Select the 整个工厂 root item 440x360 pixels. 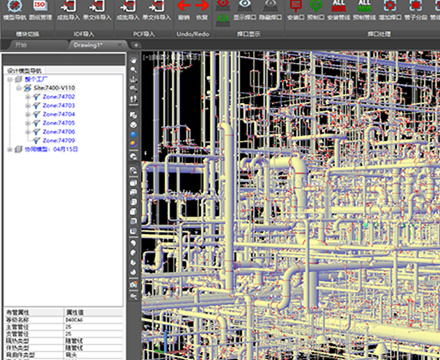pos(36,79)
